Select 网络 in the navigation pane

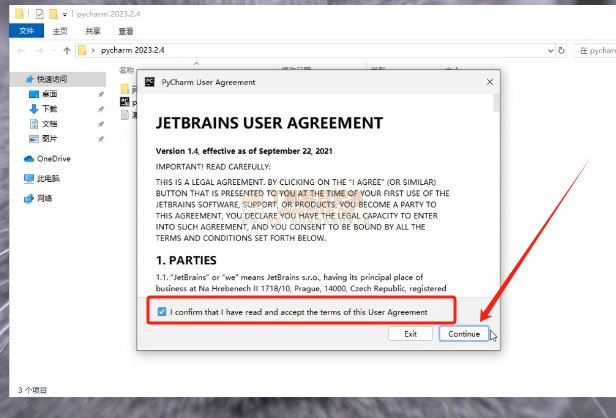click(38, 198)
